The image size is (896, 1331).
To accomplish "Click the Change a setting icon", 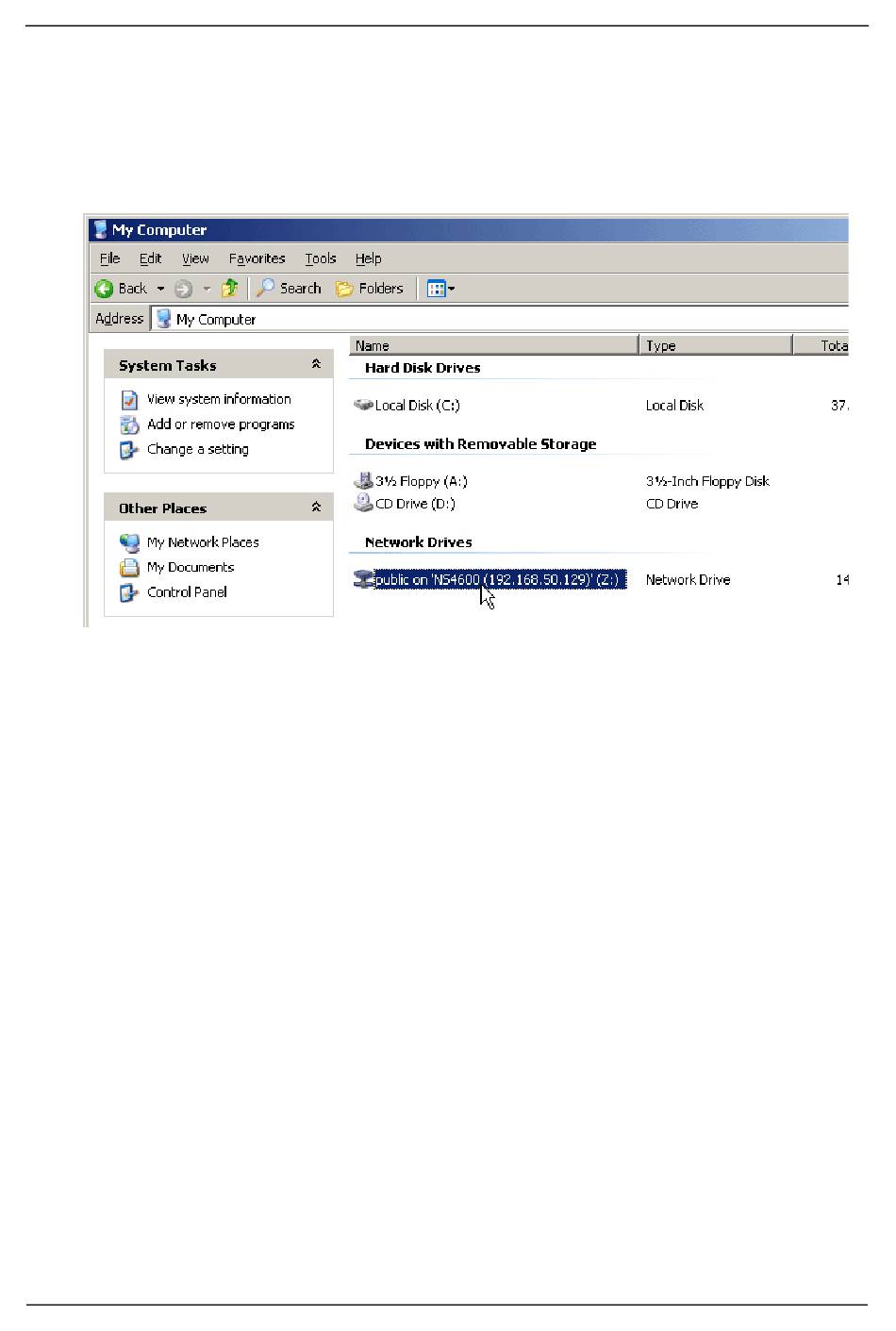I will (x=129, y=450).
